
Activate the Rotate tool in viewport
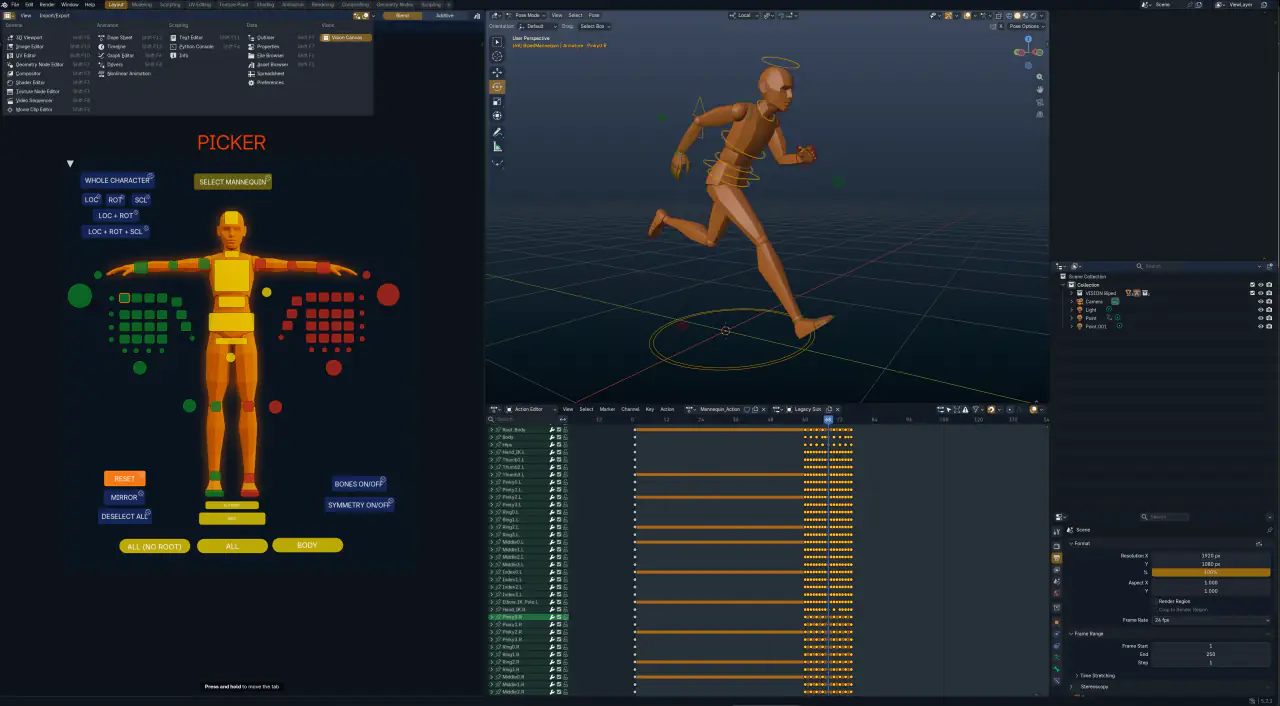point(497,87)
